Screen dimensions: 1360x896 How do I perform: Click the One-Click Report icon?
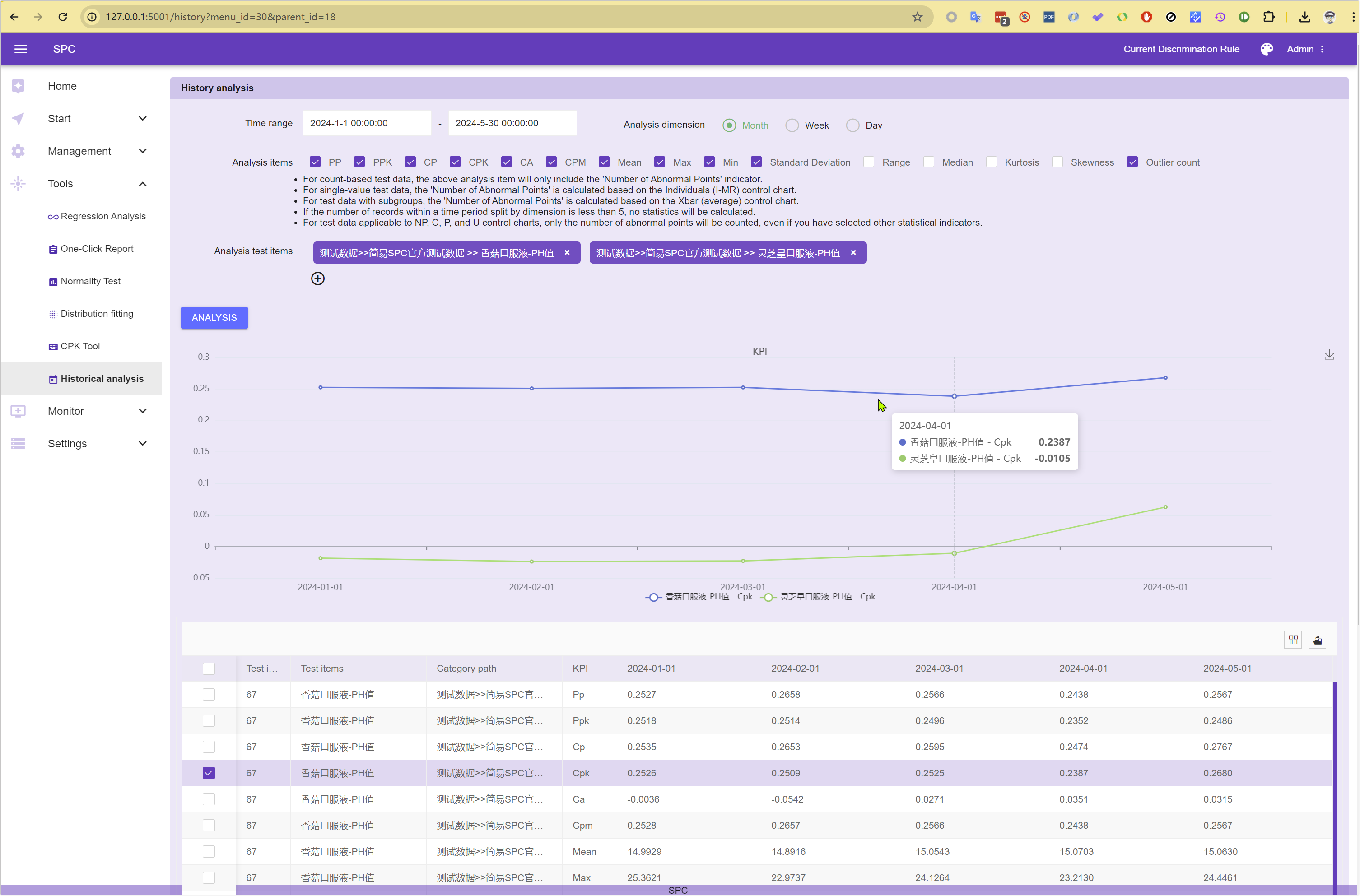point(54,248)
